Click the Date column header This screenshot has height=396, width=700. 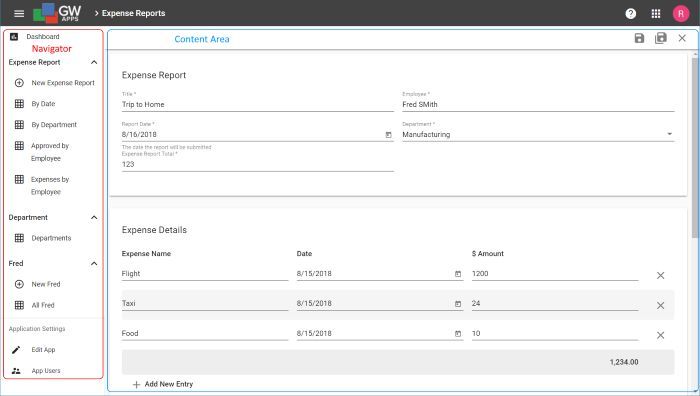point(304,254)
